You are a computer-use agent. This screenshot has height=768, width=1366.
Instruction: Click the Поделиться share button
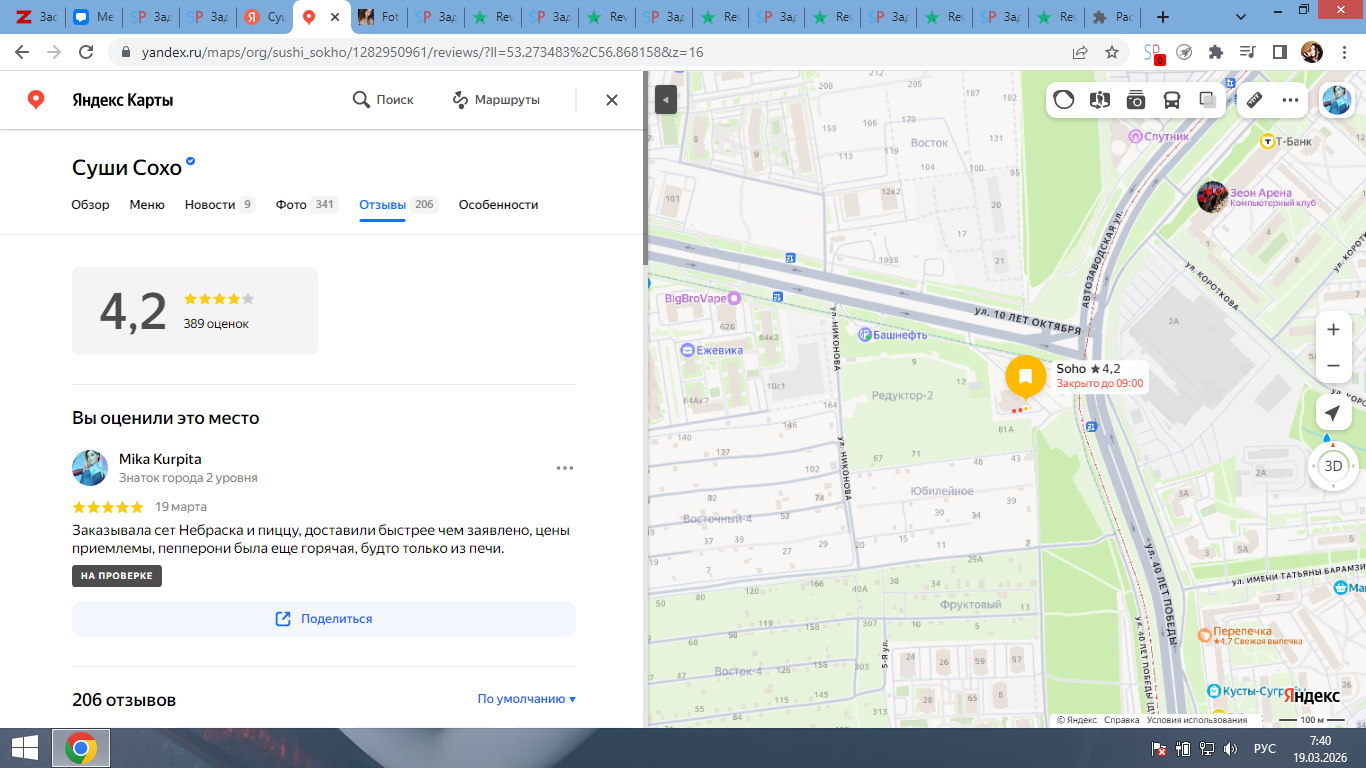pyautogui.click(x=324, y=619)
